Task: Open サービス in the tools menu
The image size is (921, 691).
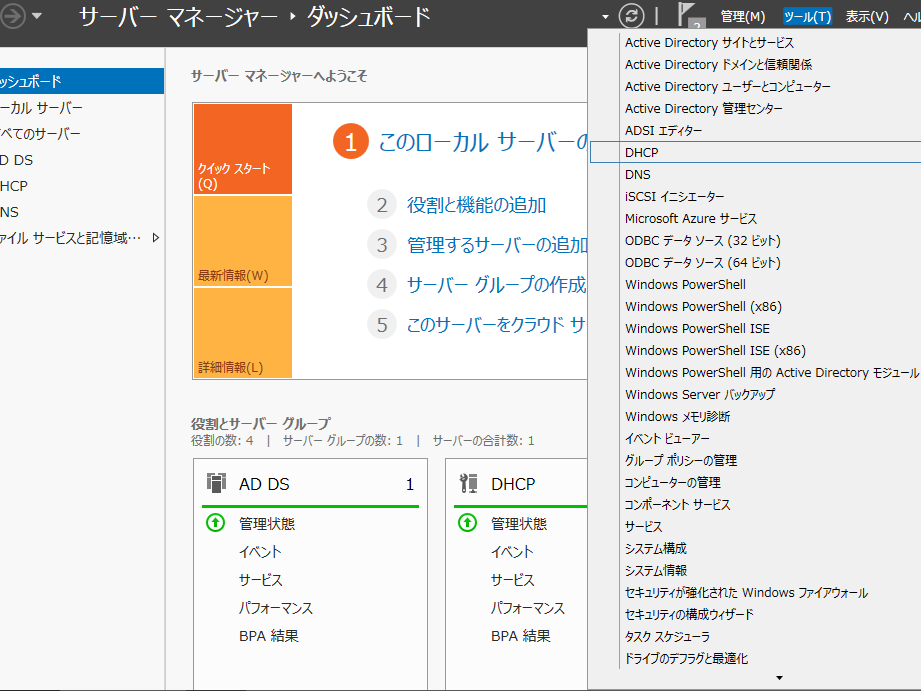Action: point(643,526)
